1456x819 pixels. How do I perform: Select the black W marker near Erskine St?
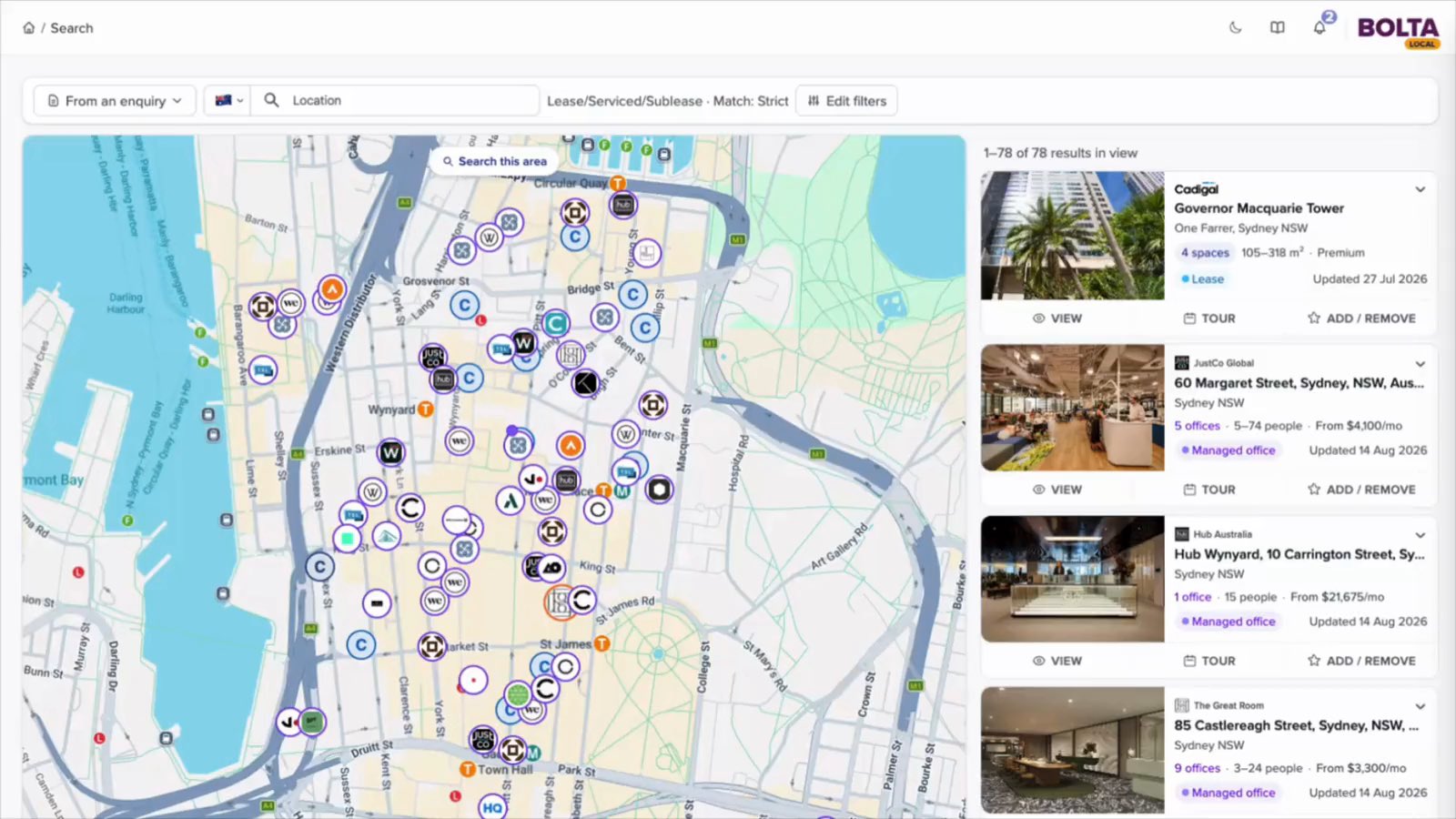pyautogui.click(x=390, y=452)
